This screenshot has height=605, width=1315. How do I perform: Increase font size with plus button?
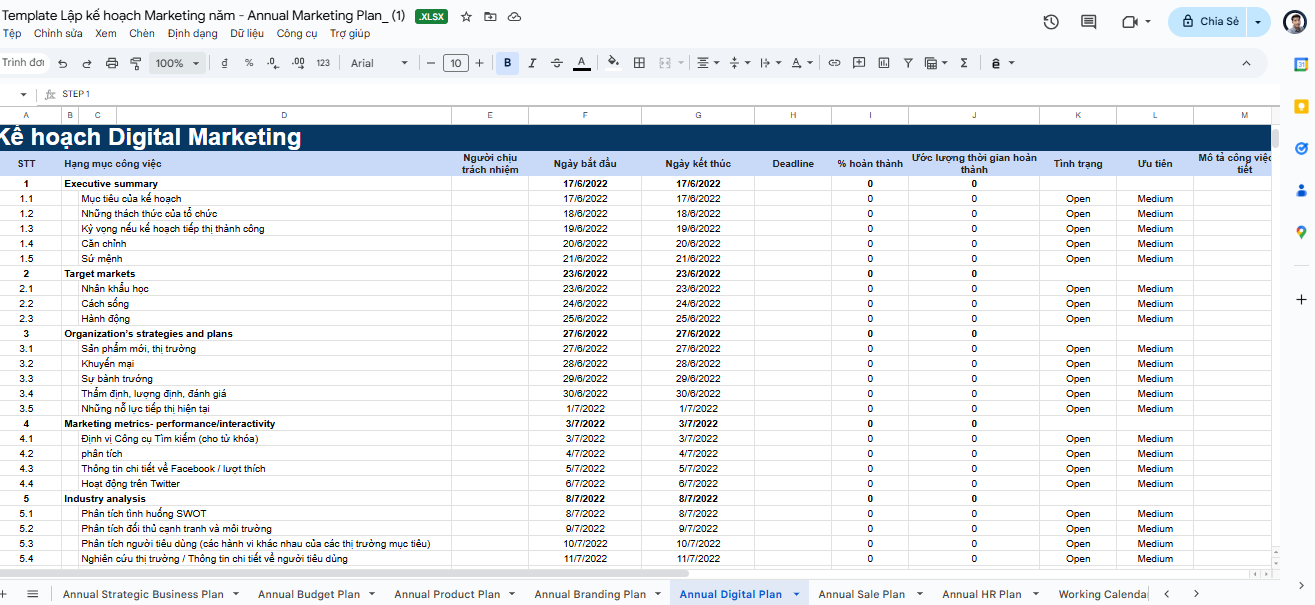(x=479, y=63)
